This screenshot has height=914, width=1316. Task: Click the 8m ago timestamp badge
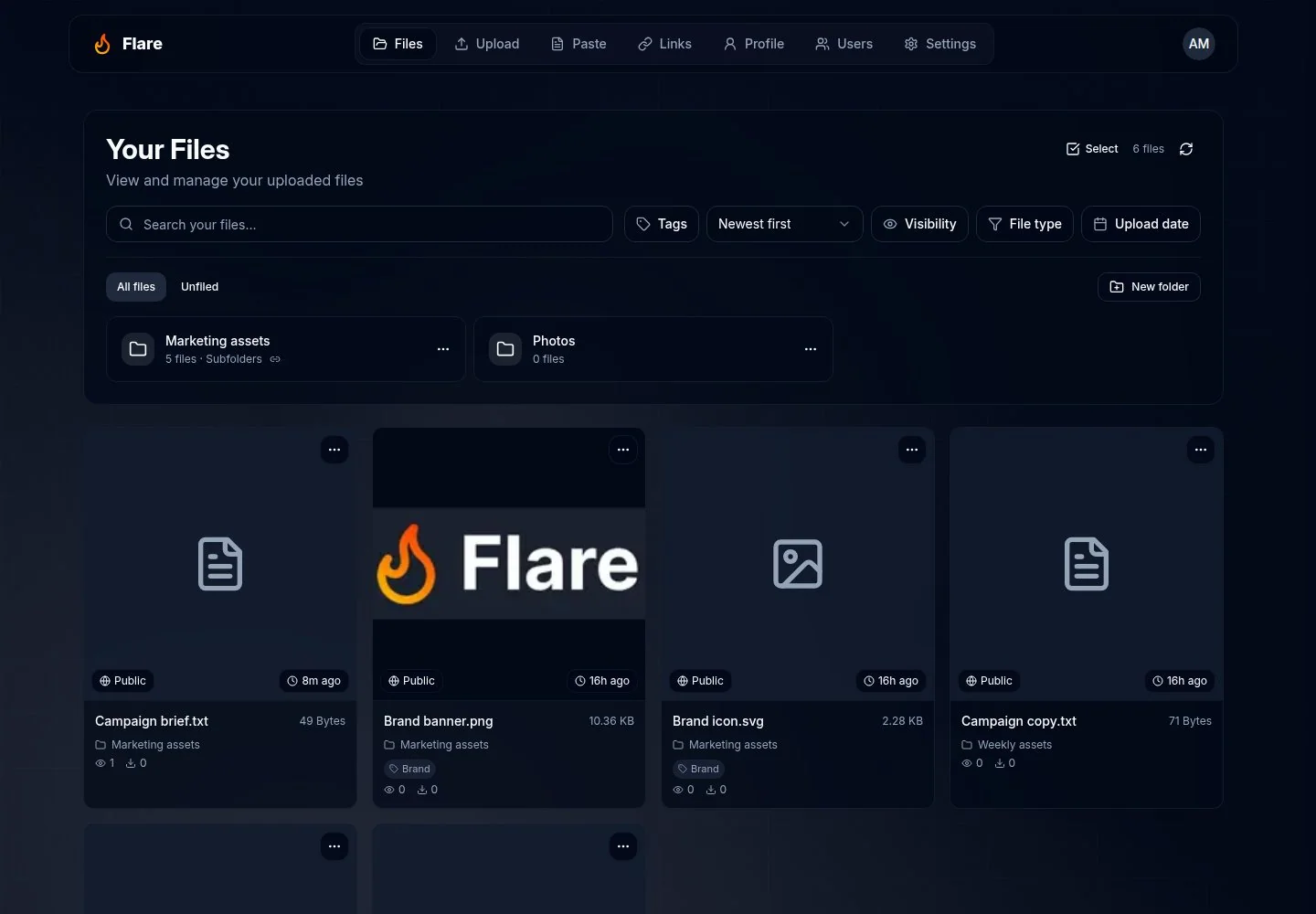[313, 681]
